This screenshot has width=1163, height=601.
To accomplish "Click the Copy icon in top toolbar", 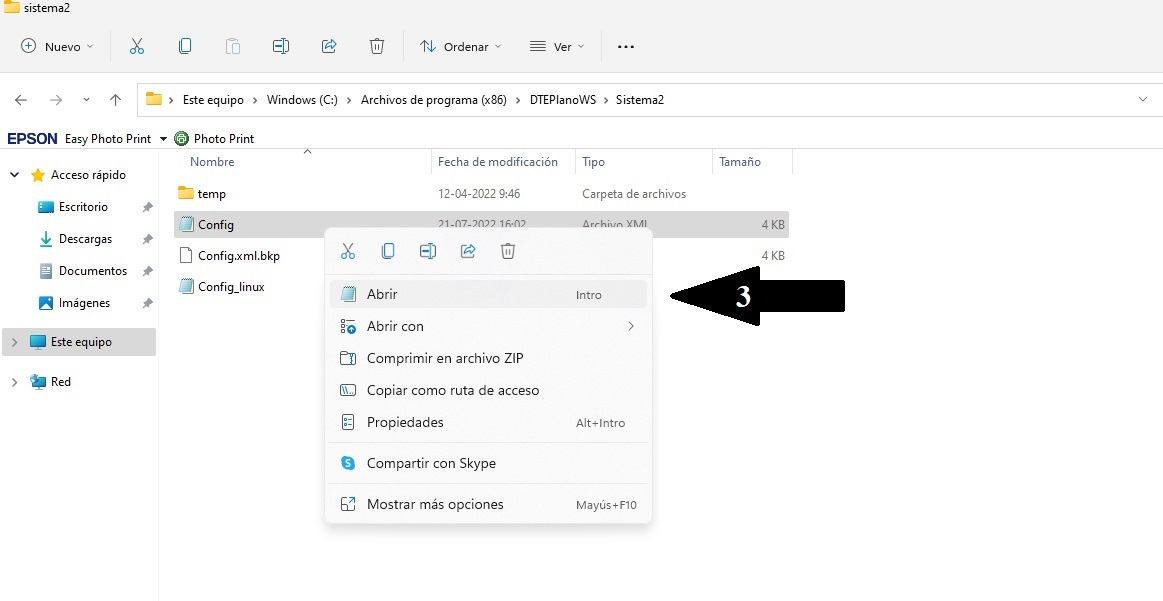I will click(185, 46).
